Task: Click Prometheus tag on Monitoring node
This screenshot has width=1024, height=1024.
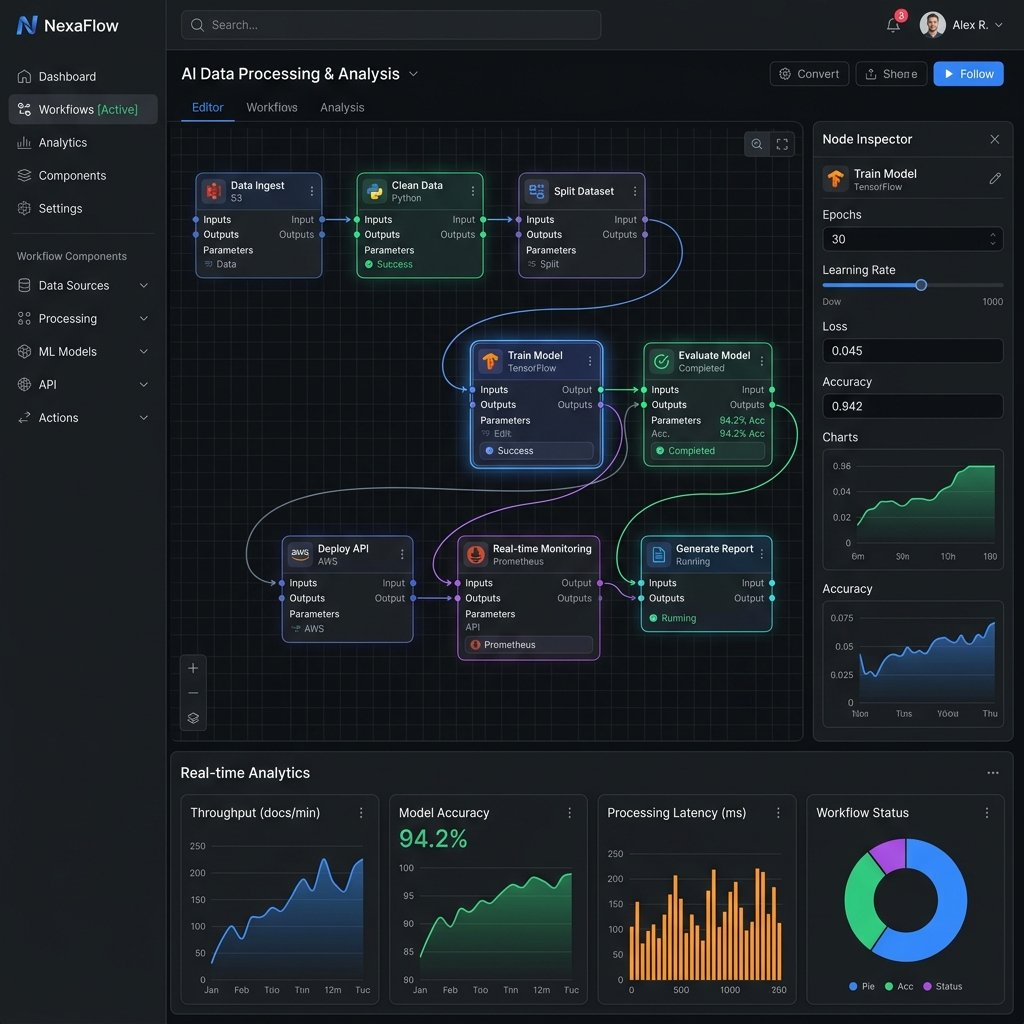Action: [529, 645]
